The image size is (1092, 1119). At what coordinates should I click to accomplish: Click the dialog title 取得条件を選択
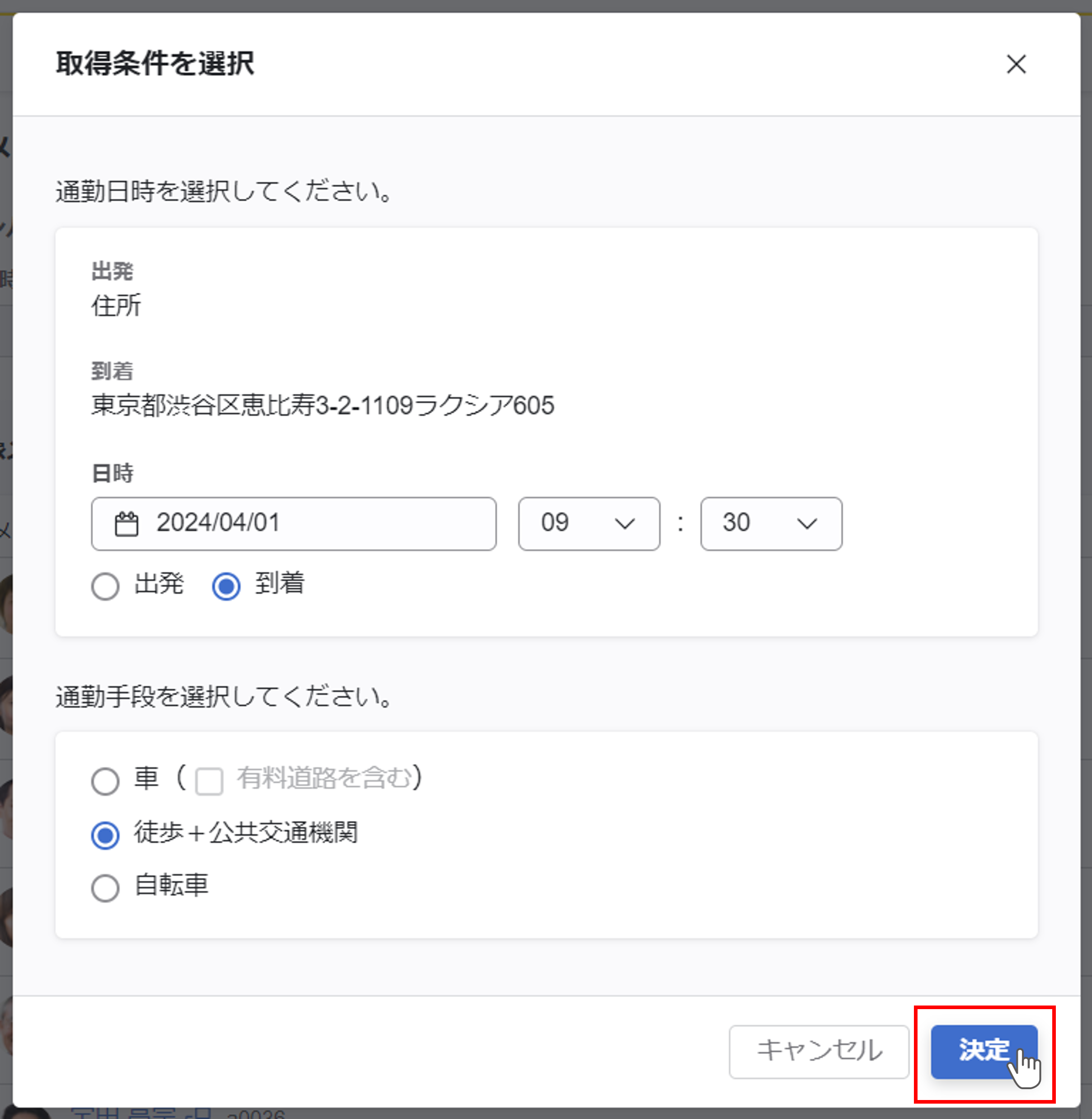point(155,64)
